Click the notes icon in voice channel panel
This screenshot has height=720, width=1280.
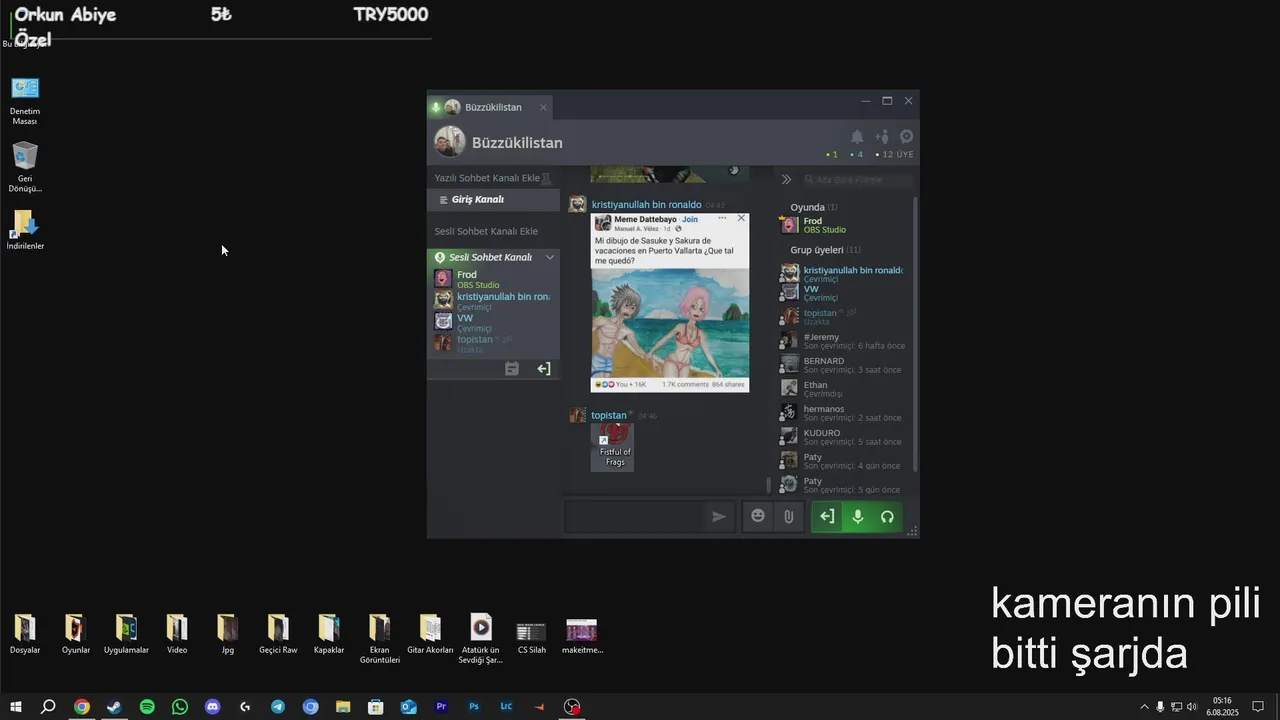point(512,369)
